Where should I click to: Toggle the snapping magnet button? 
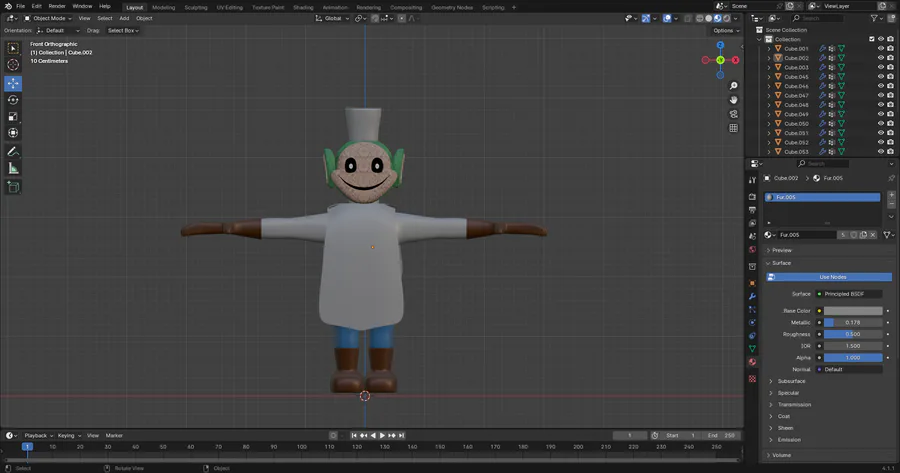(x=375, y=18)
